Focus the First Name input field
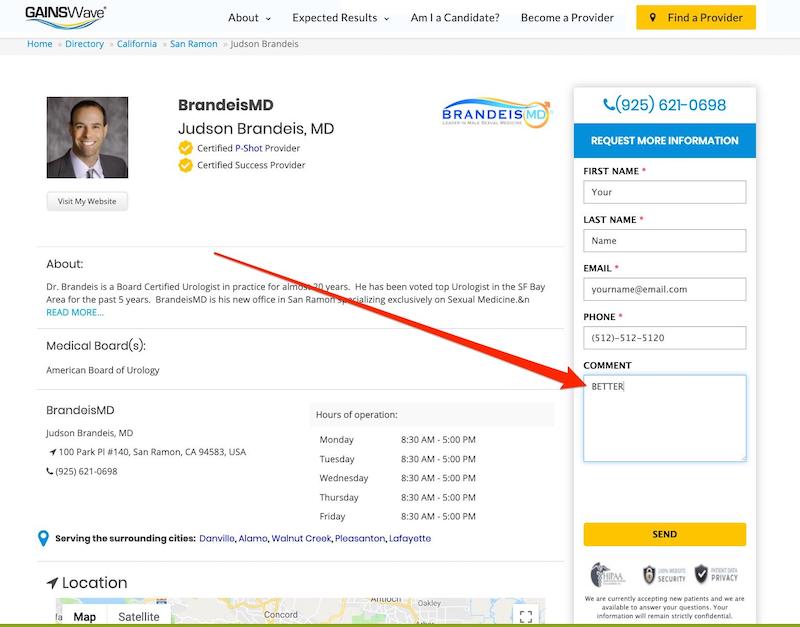The image size is (800, 627). pos(665,192)
